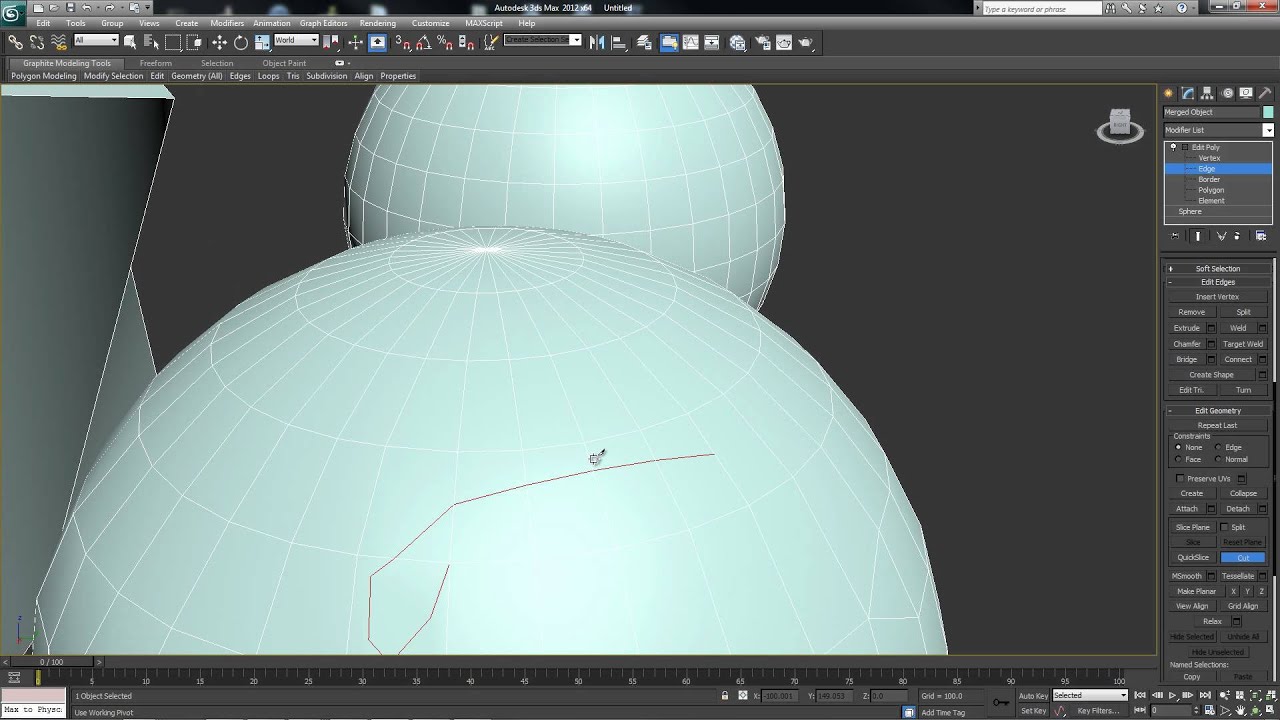Open the Curve Editor

(691, 42)
